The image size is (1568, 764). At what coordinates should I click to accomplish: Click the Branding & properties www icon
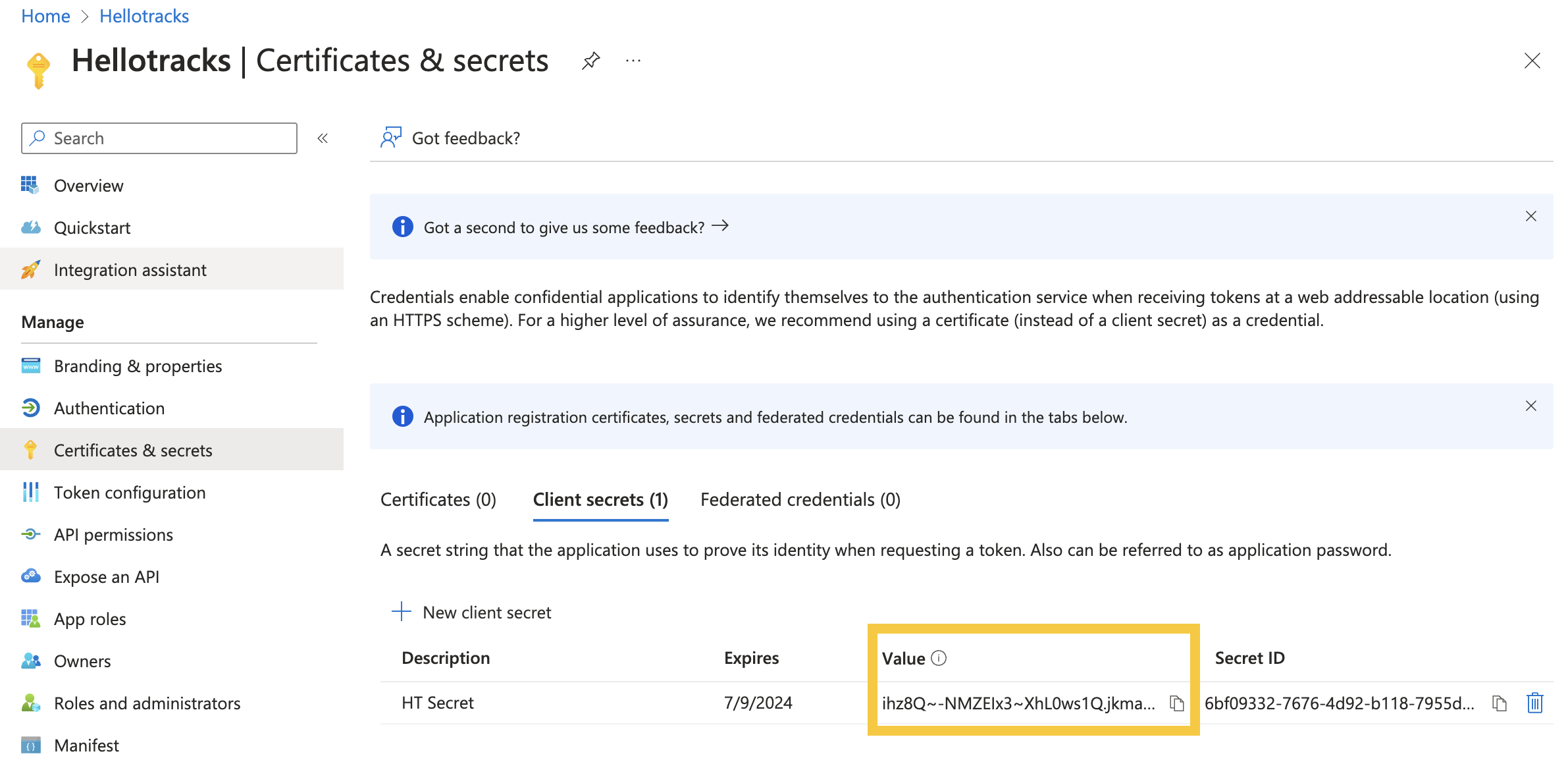pyautogui.click(x=30, y=366)
